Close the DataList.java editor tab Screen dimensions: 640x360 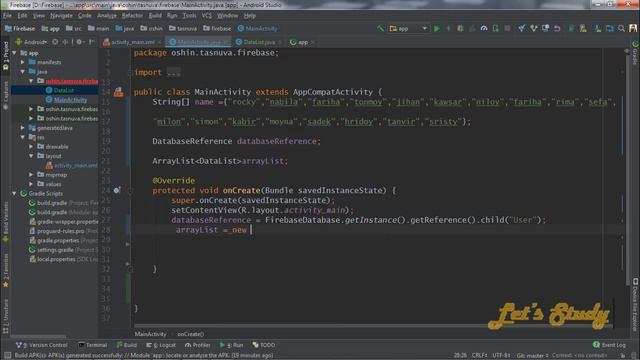pos(280,42)
